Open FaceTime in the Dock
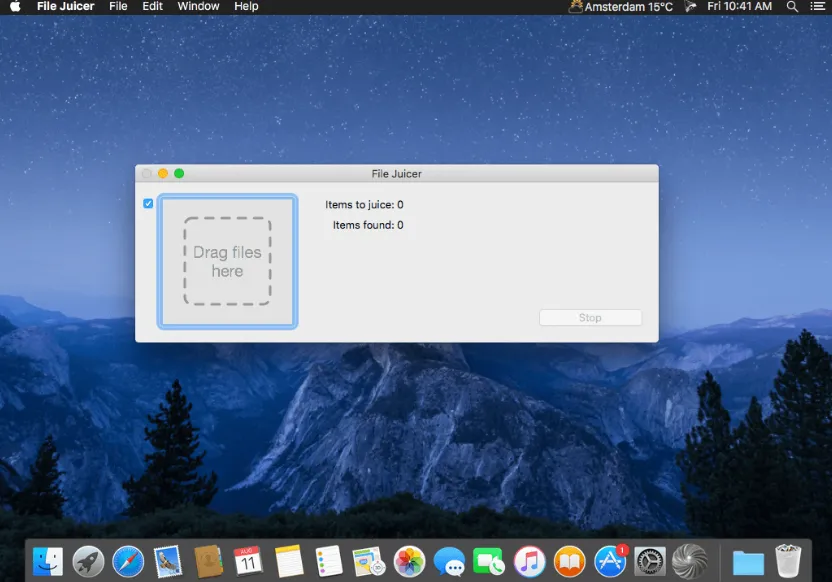This screenshot has height=582, width=832. click(489, 561)
